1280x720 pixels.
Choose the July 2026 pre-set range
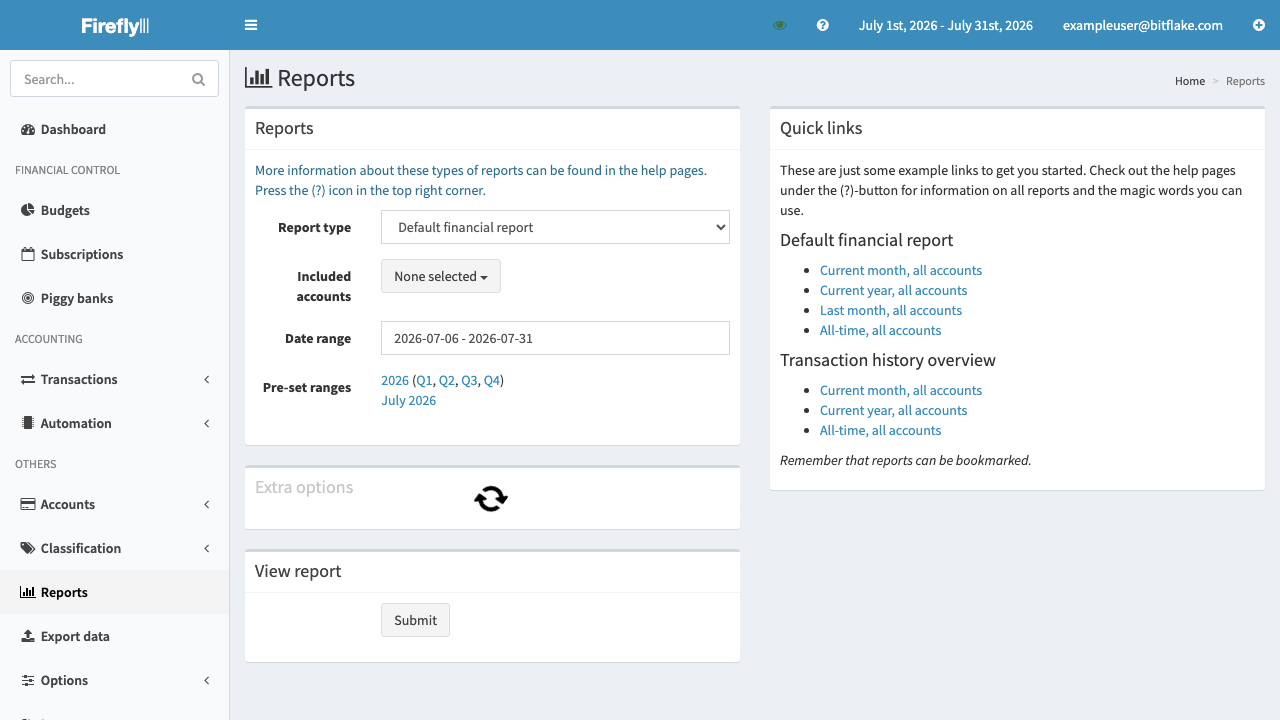tap(408, 400)
